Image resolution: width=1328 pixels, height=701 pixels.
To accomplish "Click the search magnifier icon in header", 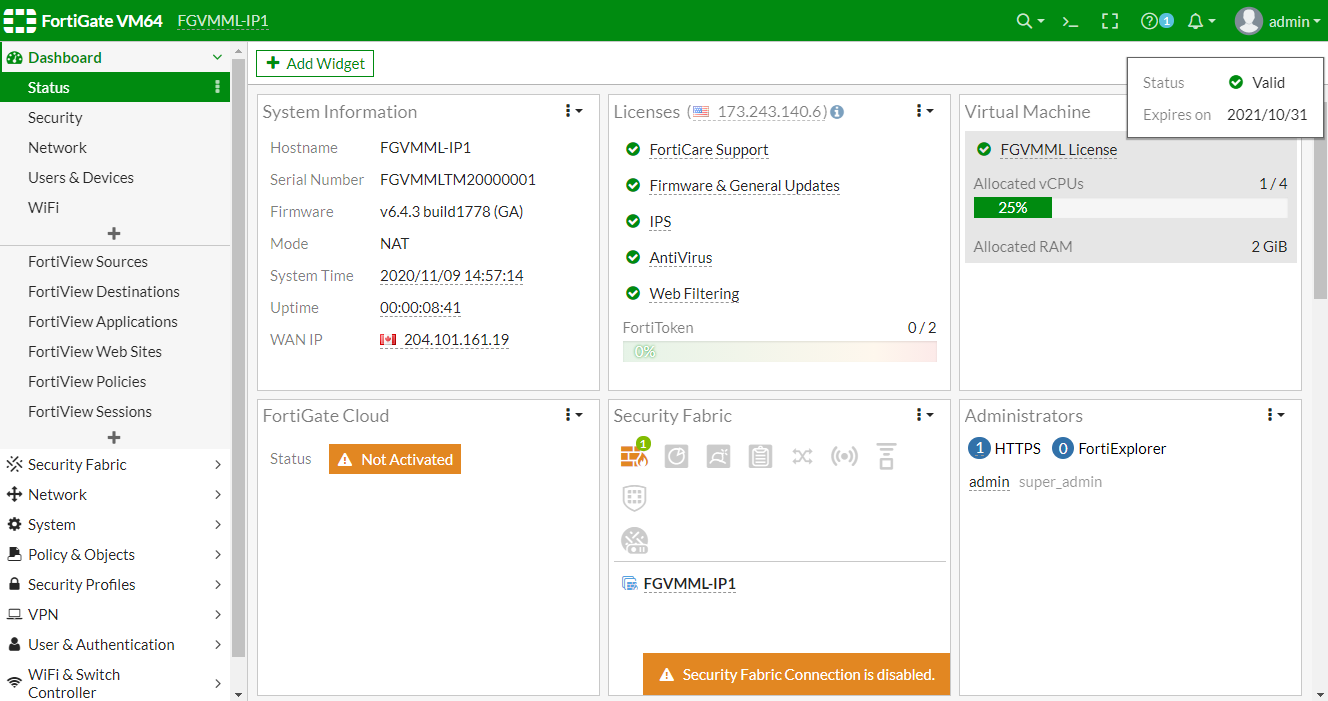I will [x=1024, y=21].
